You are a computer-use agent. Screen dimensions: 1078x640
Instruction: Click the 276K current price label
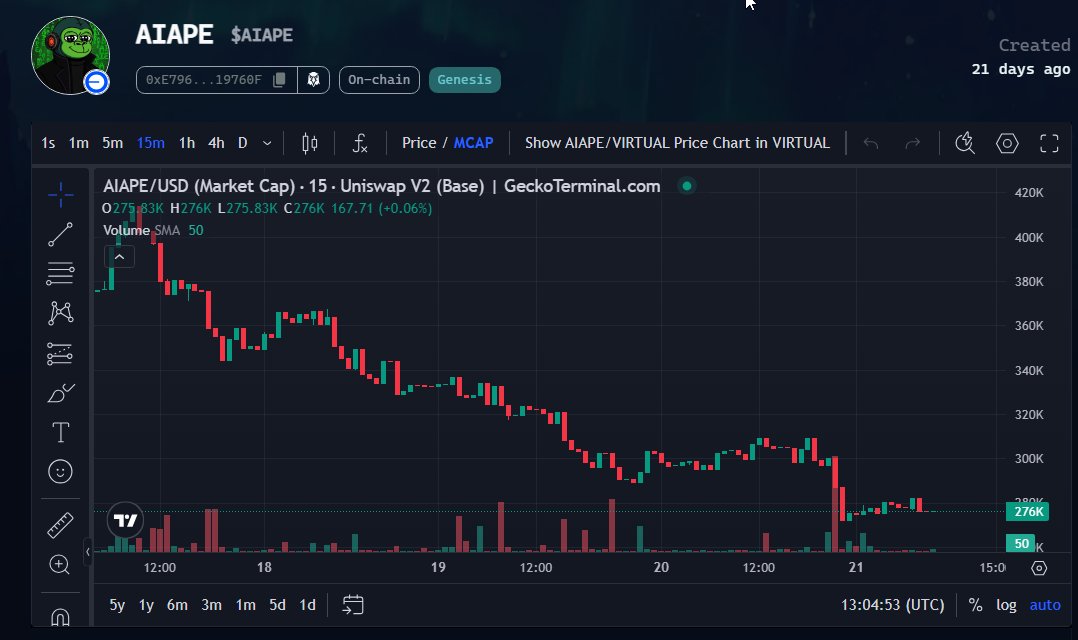[1028, 511]
